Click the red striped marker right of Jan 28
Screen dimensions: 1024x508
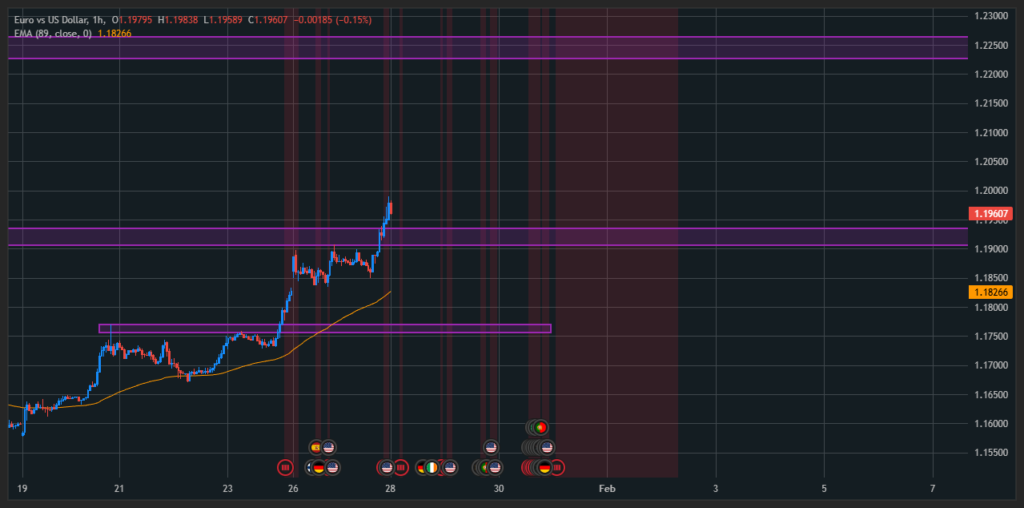click(401, 467)
